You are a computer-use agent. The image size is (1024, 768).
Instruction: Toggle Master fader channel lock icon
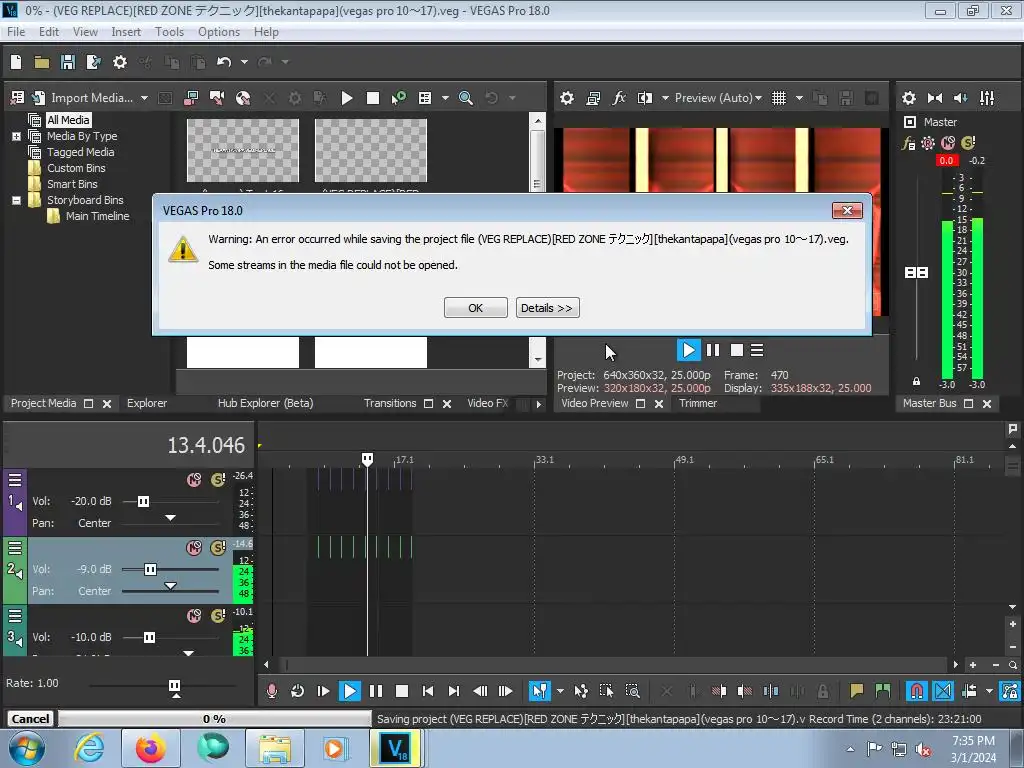pyautogui.click(x=916, y=381)
